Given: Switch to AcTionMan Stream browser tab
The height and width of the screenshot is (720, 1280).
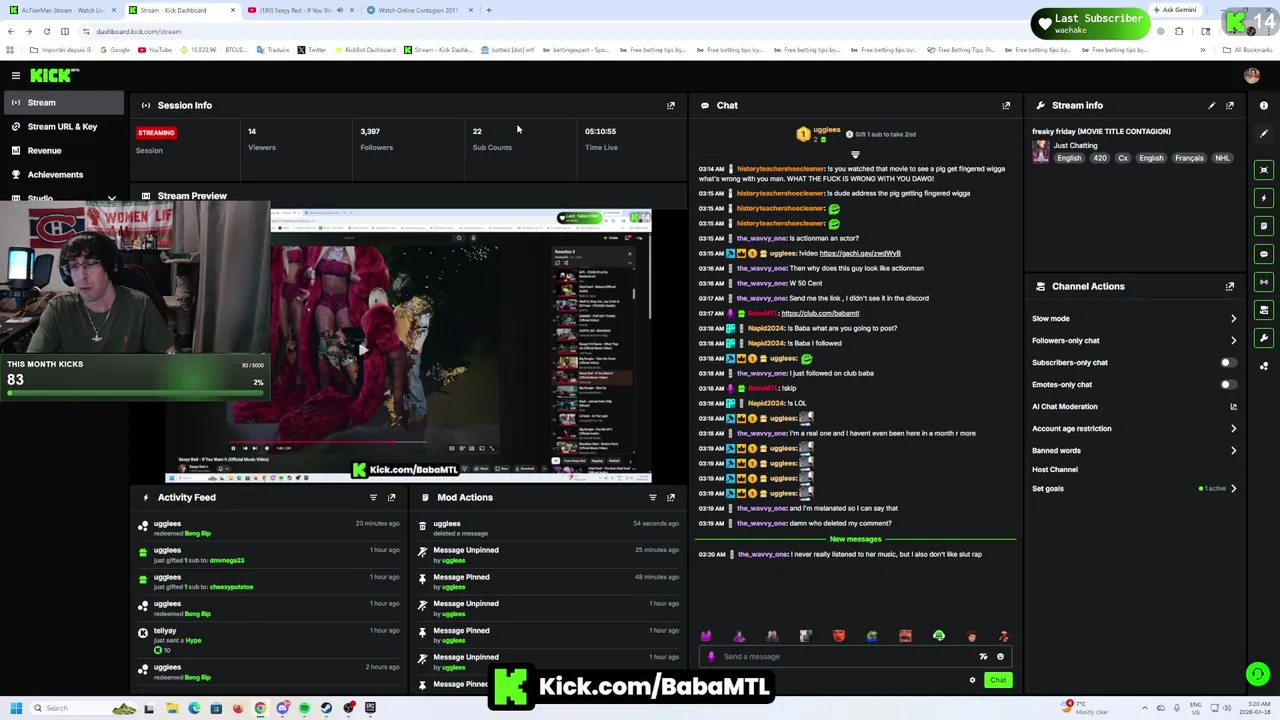Looking at the screenshot, I should (63, 10).
